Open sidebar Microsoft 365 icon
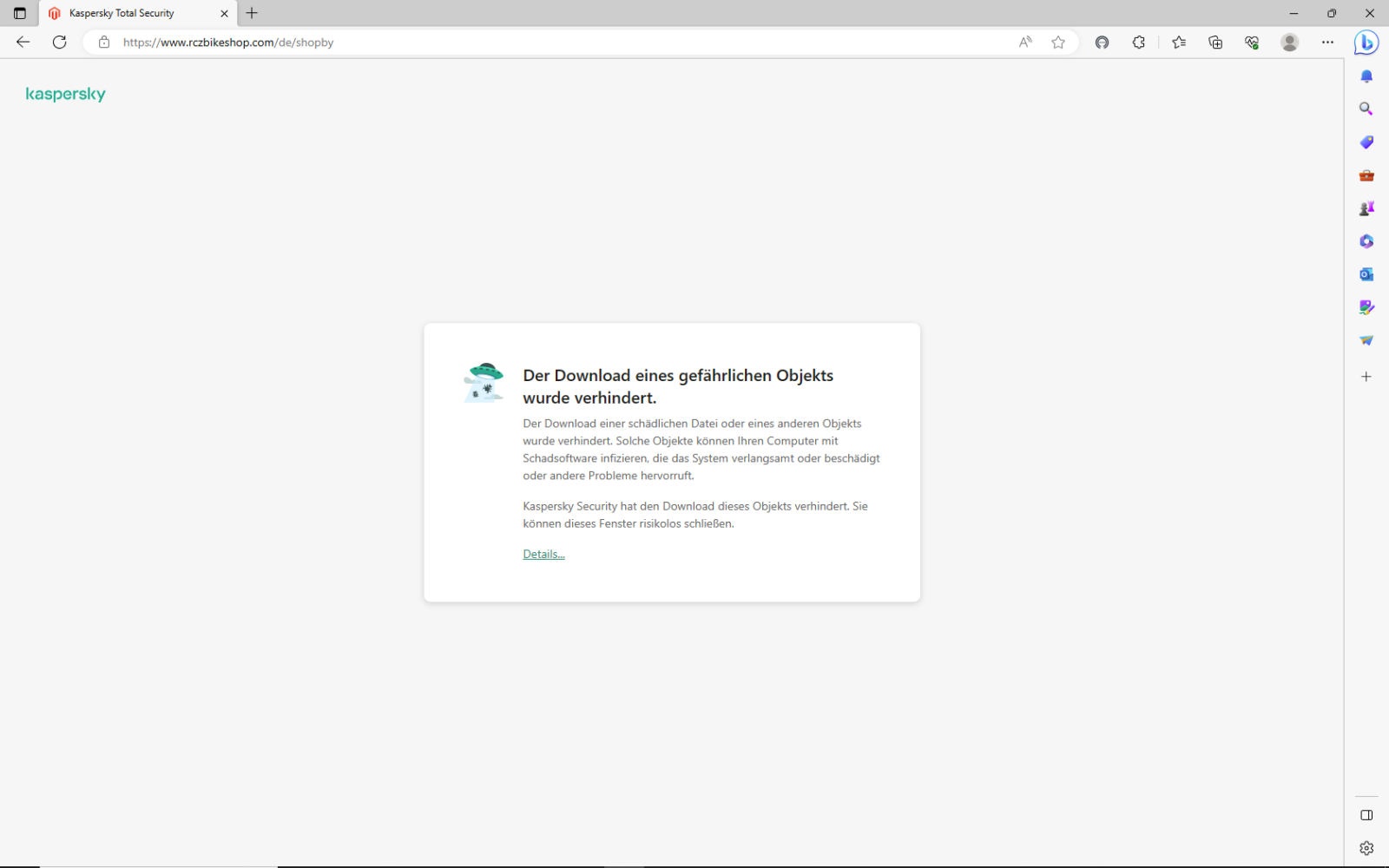Screen dimensions: 1389x868 point(1366,241)
